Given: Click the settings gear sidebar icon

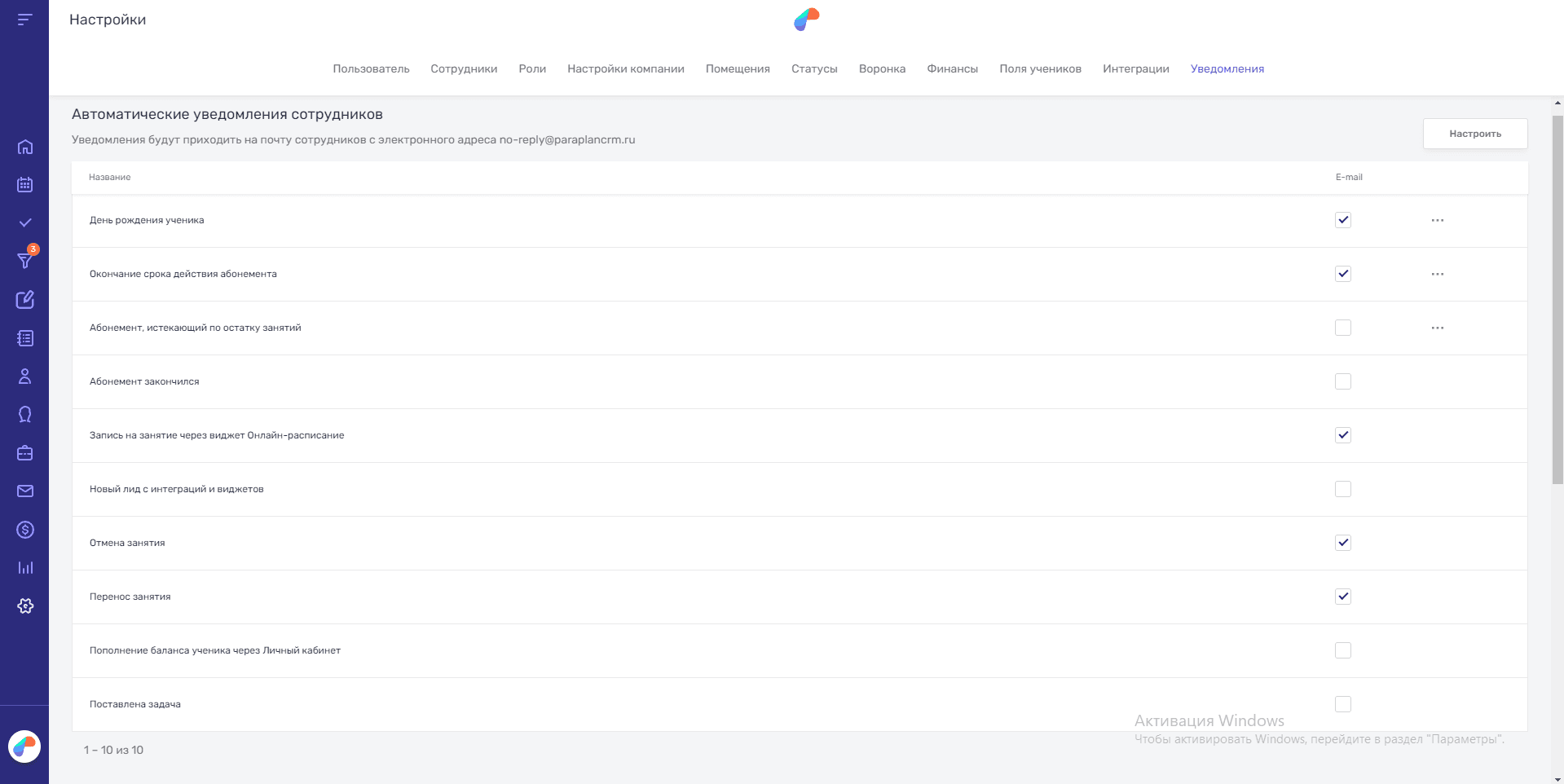Looking at the screenshot, I should (25, 606).
